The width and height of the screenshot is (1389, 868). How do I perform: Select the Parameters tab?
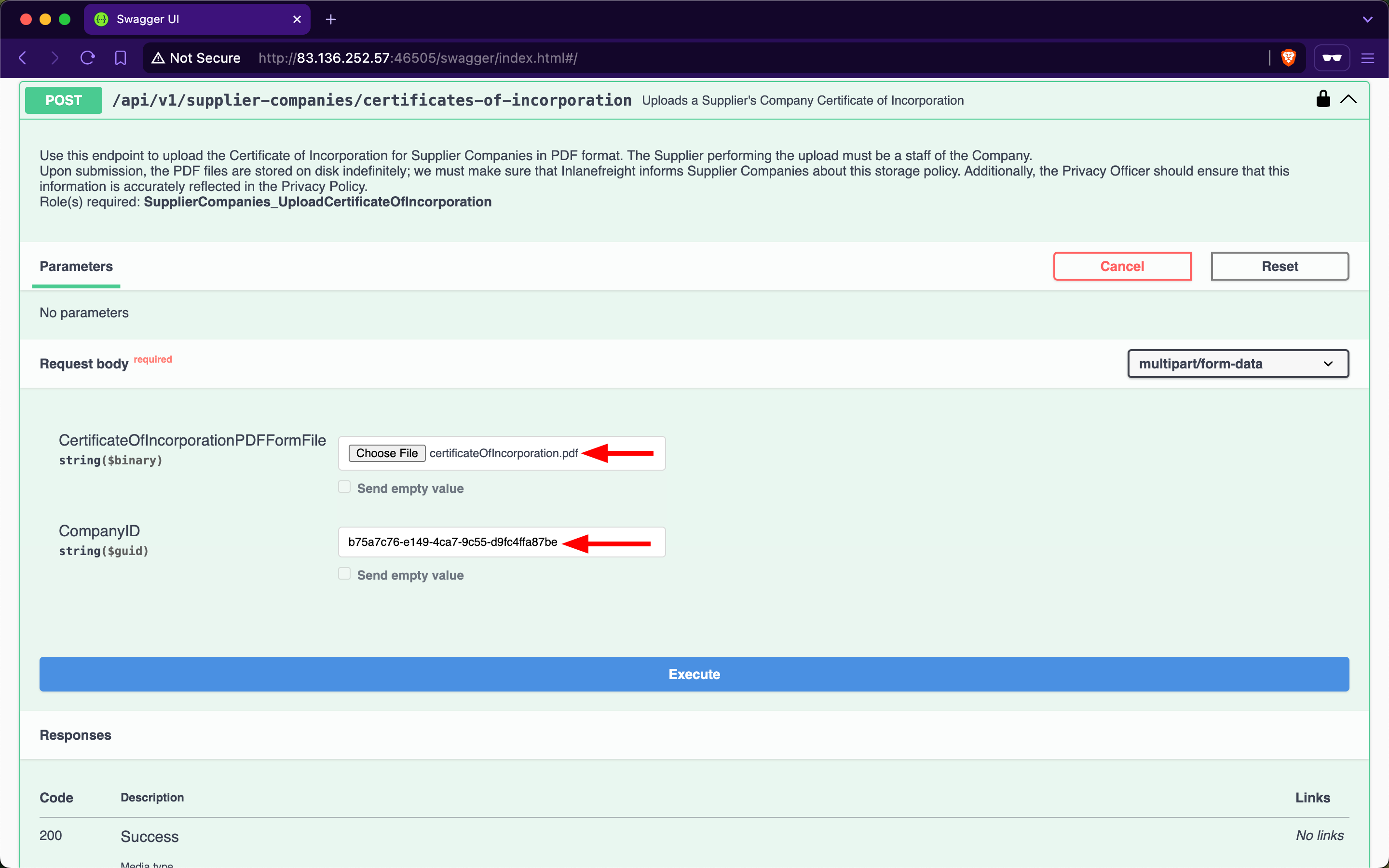click(x=76, y=267)
